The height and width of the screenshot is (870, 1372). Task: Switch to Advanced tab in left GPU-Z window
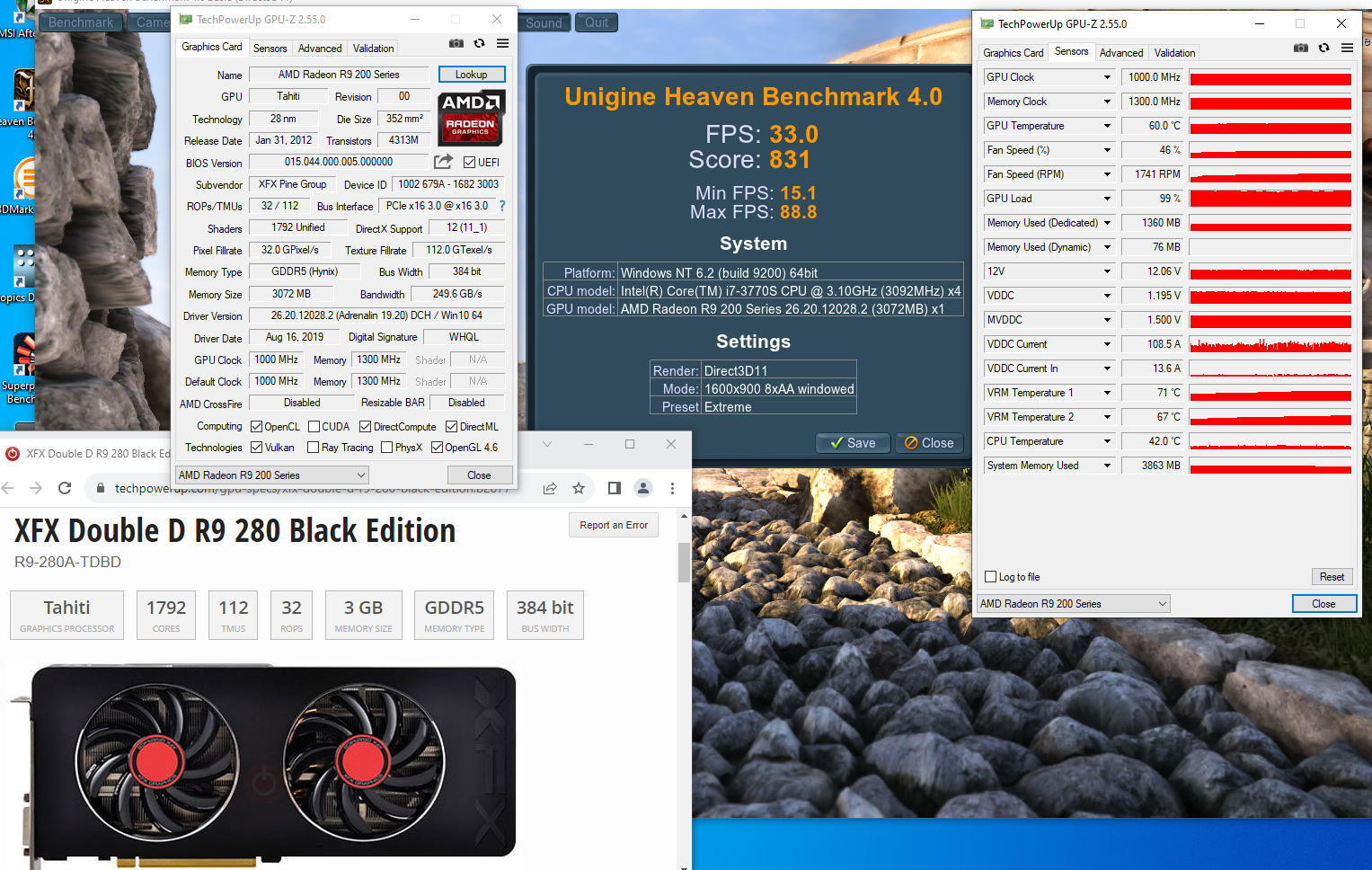pyautogui.click(x=320, y=49)
